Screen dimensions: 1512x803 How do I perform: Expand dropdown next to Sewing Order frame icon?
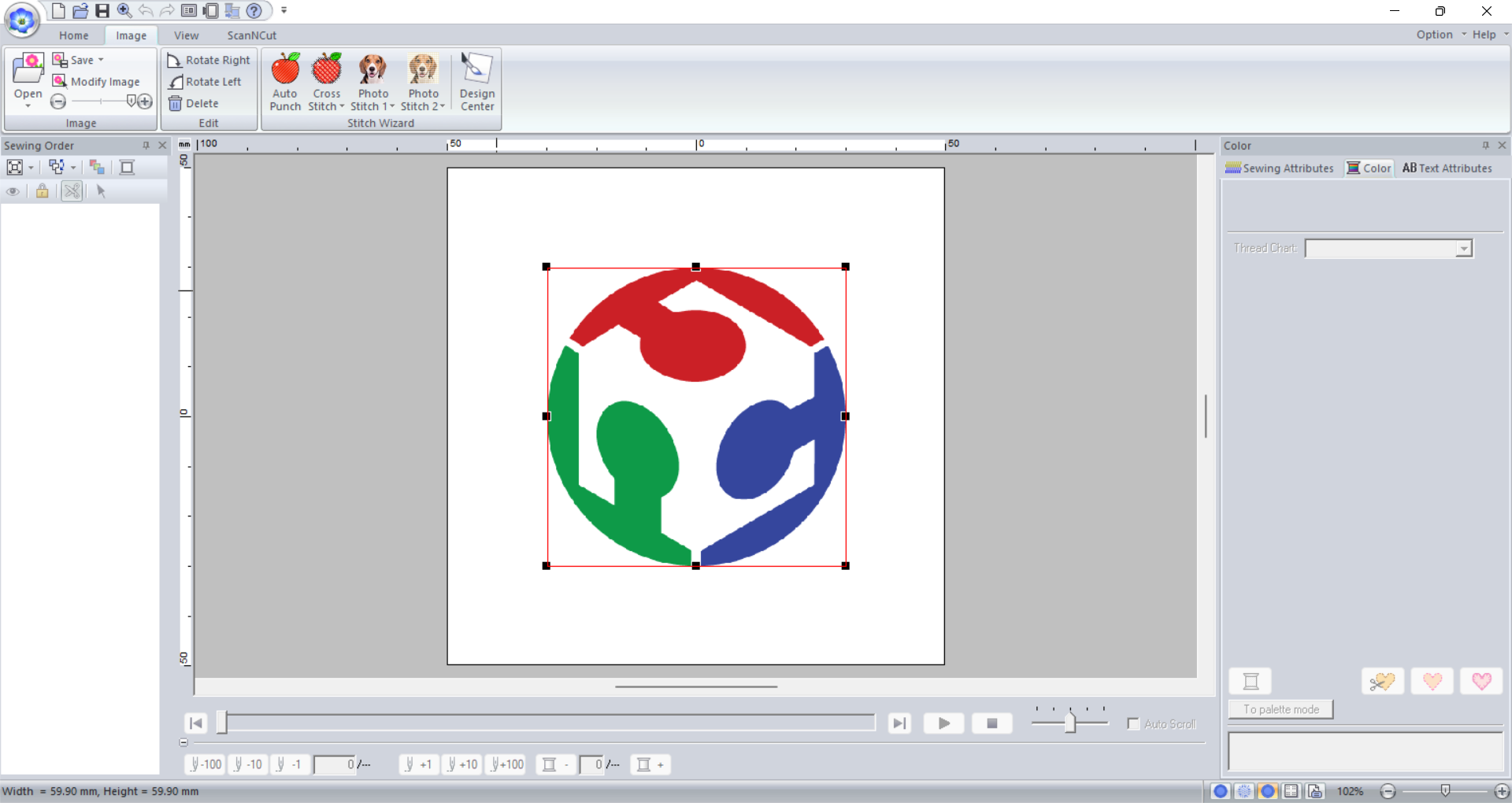[x=31, y=167]
